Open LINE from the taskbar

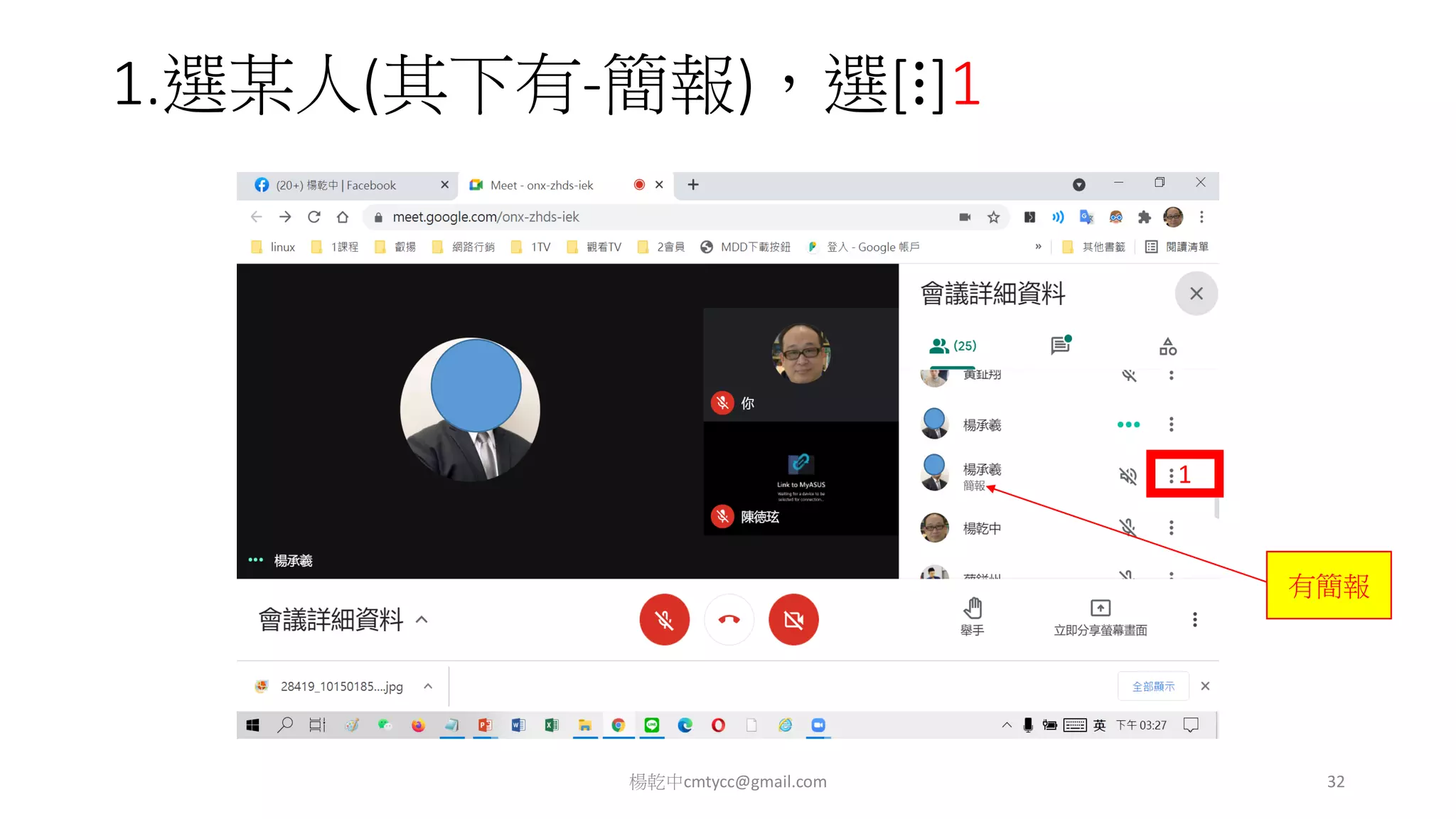(x=652, y=725)
